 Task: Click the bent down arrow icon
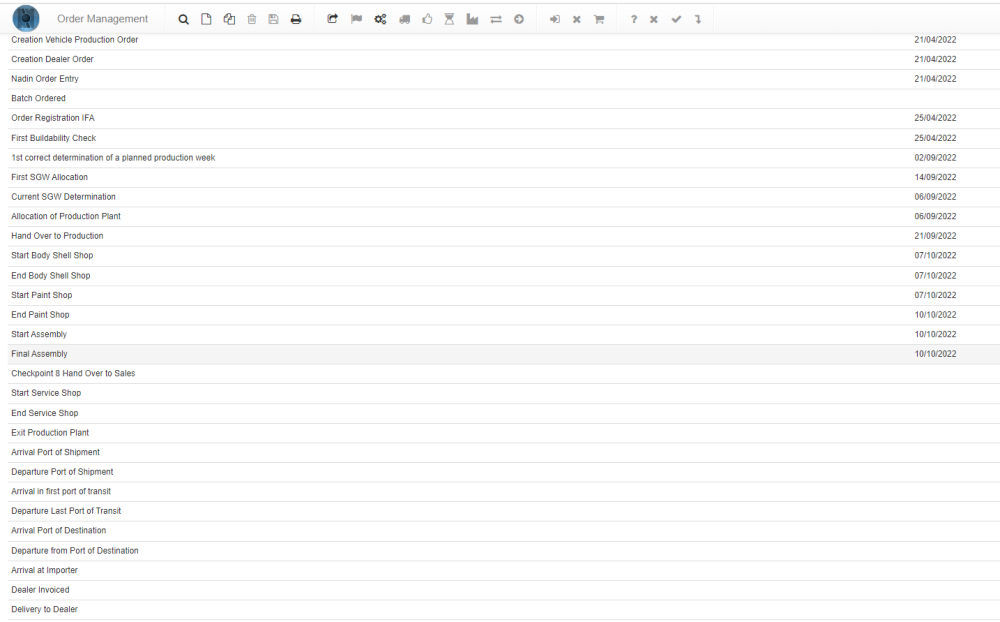pyautogui.click(x=698, y=19)
